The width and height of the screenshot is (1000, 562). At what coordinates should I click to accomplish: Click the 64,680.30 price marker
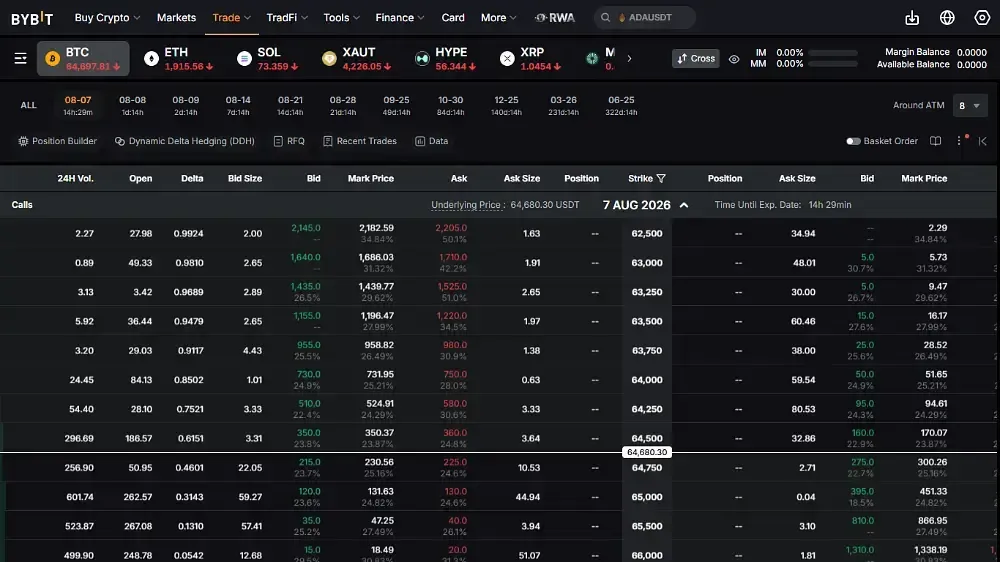[647, 452]
